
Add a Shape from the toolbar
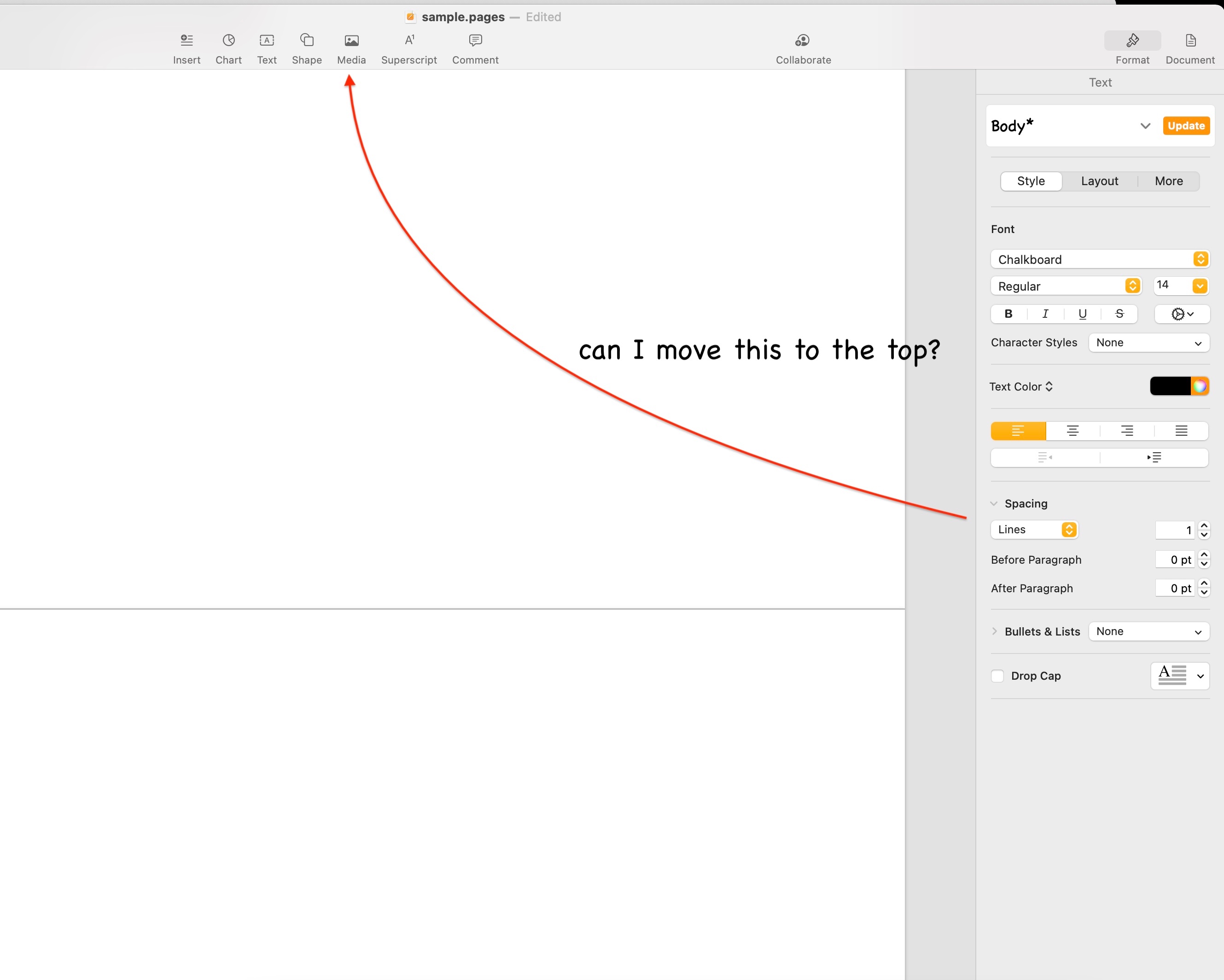[x=307, y=48]
